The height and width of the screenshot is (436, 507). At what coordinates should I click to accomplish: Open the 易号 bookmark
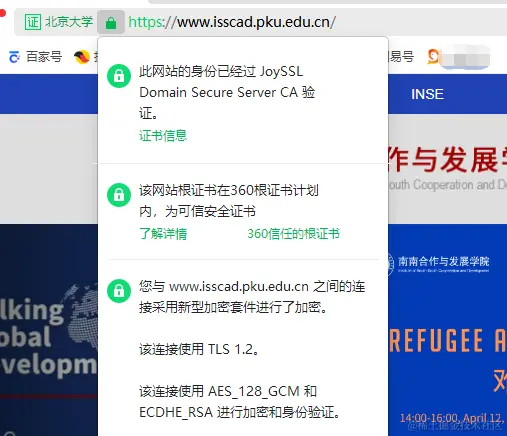tap(401, 57)
